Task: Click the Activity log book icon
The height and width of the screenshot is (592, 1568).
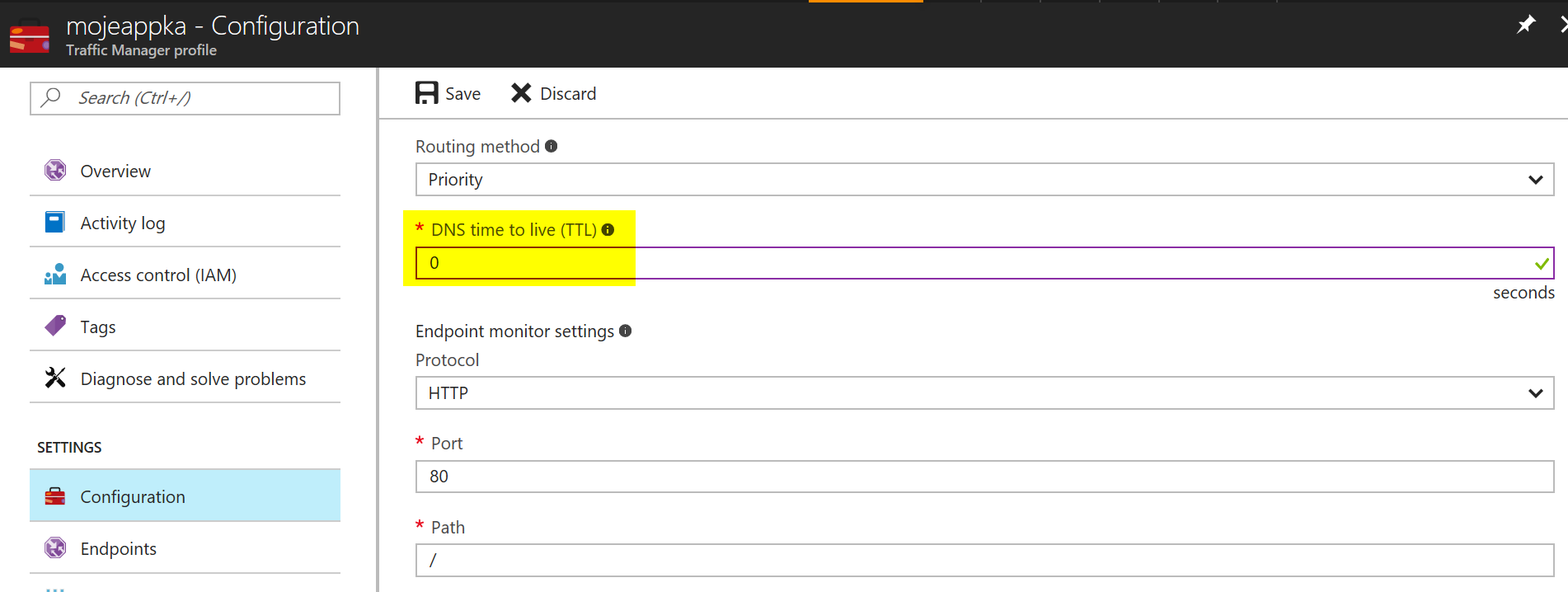Action: (55, 222)
